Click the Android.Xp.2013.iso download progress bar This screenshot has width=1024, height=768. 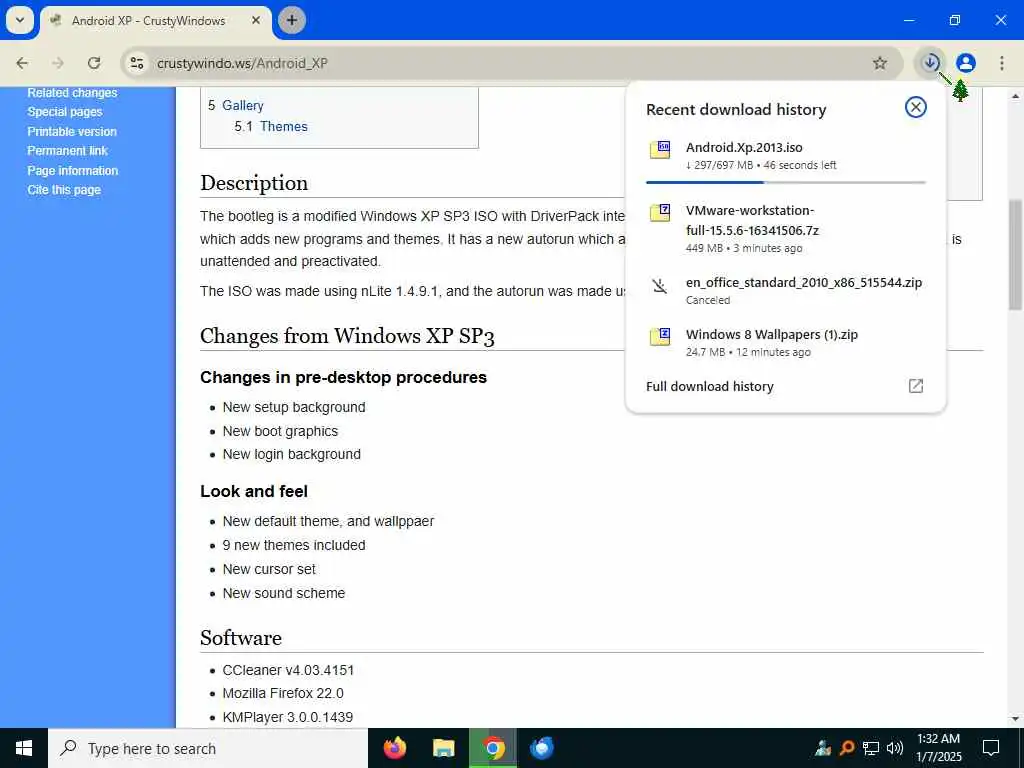[786, 182]
